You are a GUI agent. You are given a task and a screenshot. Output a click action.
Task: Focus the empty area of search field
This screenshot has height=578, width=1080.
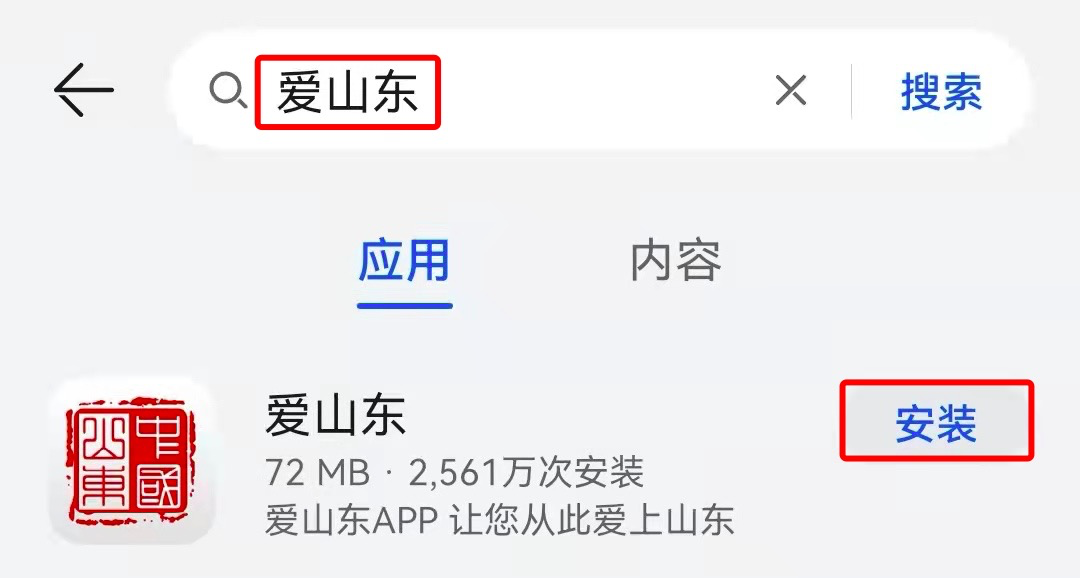(606, 90)
